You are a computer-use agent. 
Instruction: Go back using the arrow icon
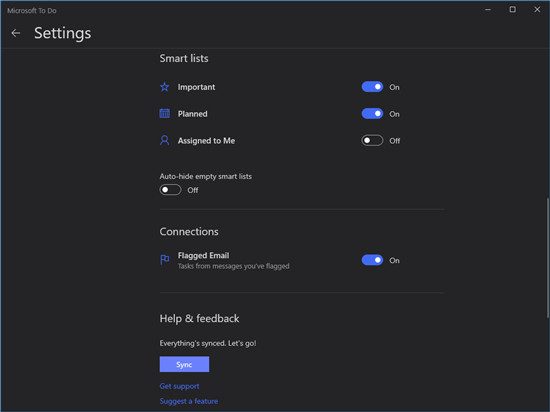(x=16, y=33)
